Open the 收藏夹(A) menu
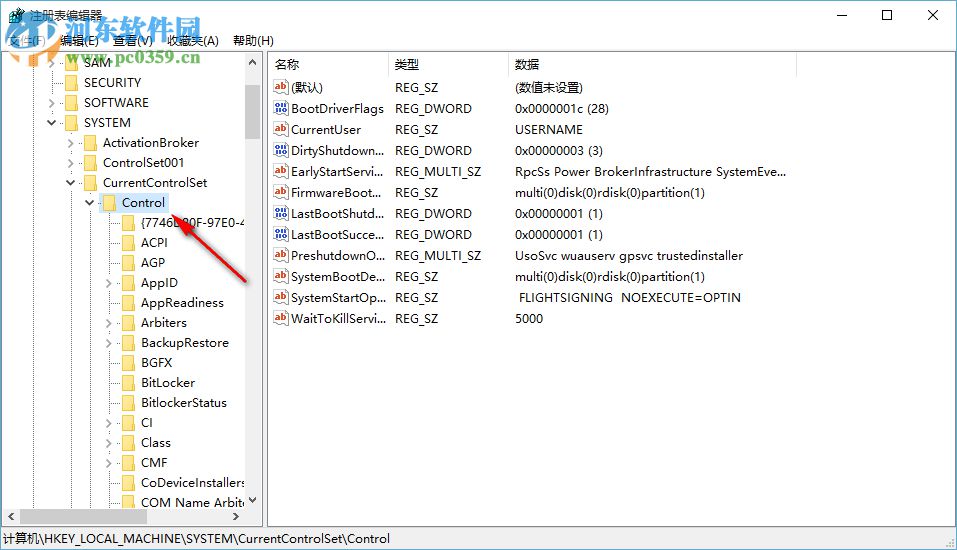 click(193, 41)
